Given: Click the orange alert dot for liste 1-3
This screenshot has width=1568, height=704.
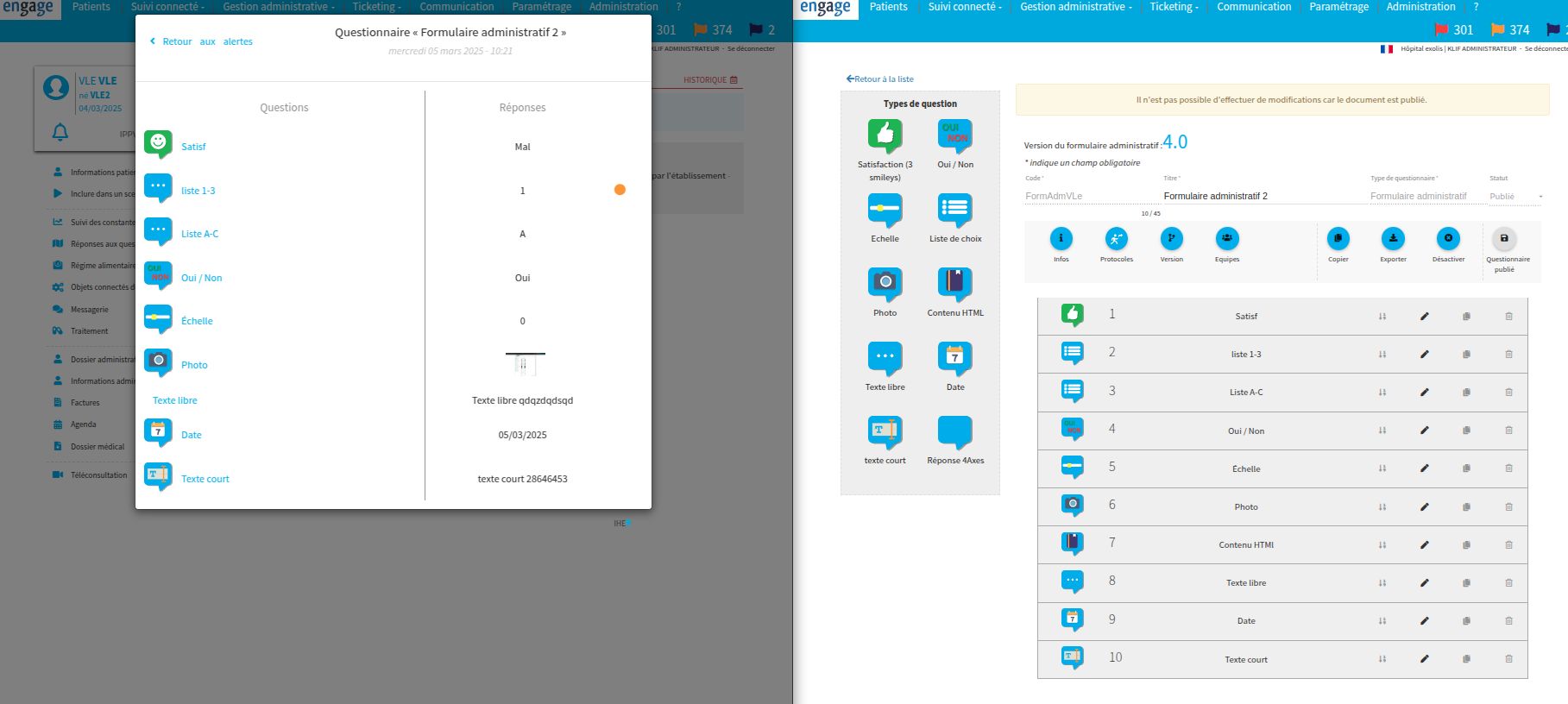Looking at the screenshot, I should click(620, 190).
